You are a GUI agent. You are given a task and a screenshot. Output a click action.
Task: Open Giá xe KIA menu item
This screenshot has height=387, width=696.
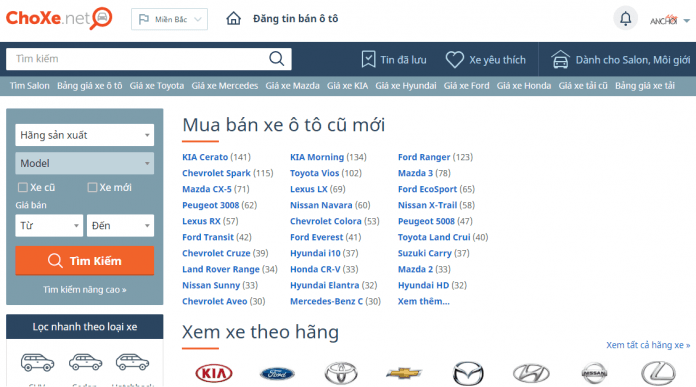pyautogui.click(x=348, y=86)
